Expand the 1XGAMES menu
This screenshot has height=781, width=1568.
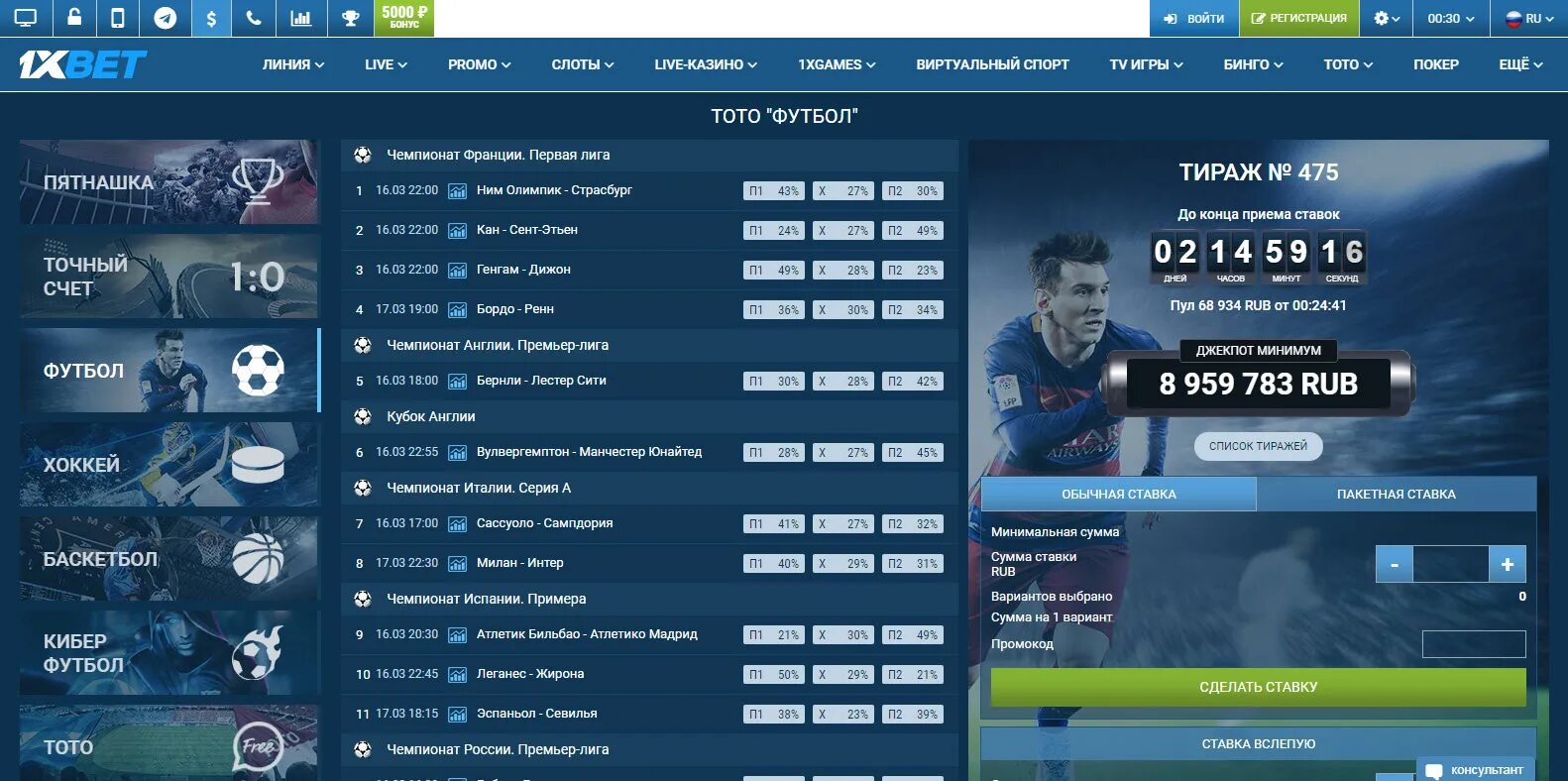pyautogui.click(x=837, y=64)
